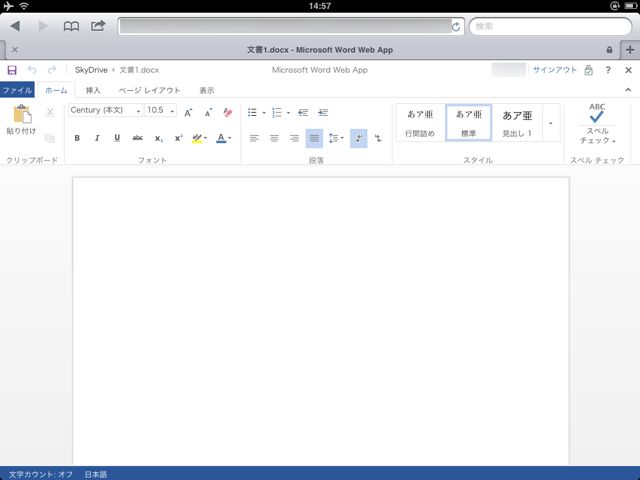The image size is (640, 480).
Task: Apply the font color
Action: 221,138
